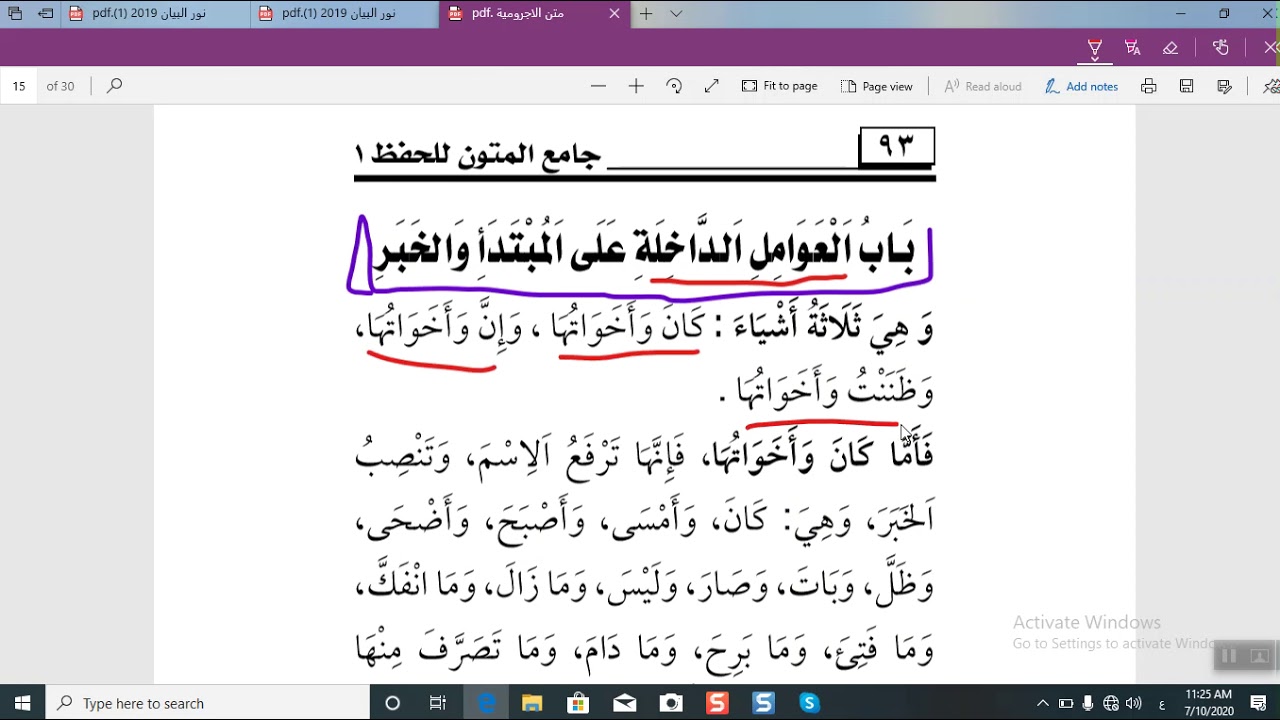Open Mail app from taskbar

click(625, 703)
